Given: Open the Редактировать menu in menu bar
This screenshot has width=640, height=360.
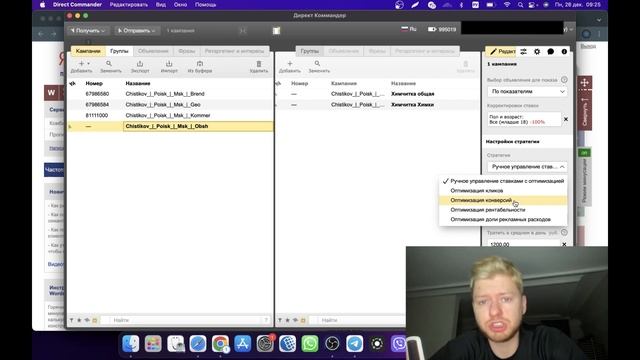Looking at the screenshot, I should (129, 5).
